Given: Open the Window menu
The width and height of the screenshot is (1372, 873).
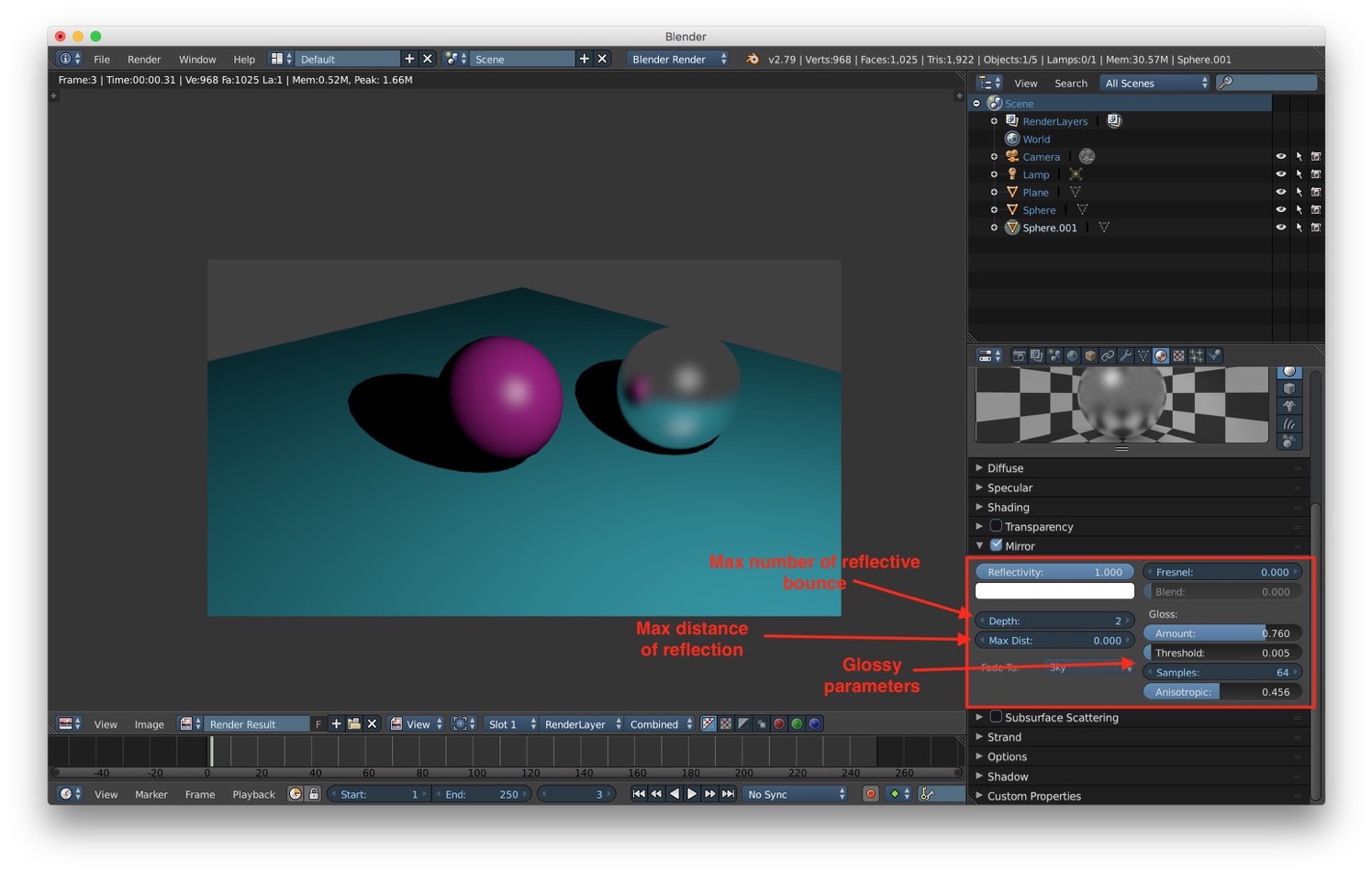Looking at the screenshot, I should [x=197, y=59].
